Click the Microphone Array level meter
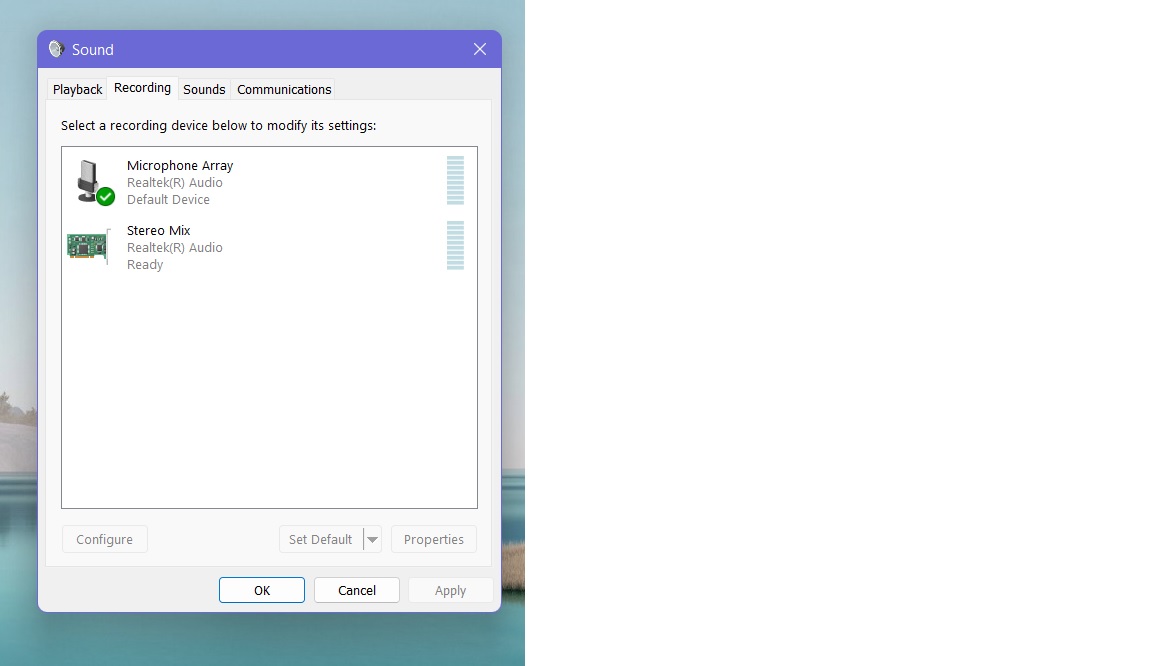The width and height of the screenshot is (1152, 666). [x=456, y=181]
